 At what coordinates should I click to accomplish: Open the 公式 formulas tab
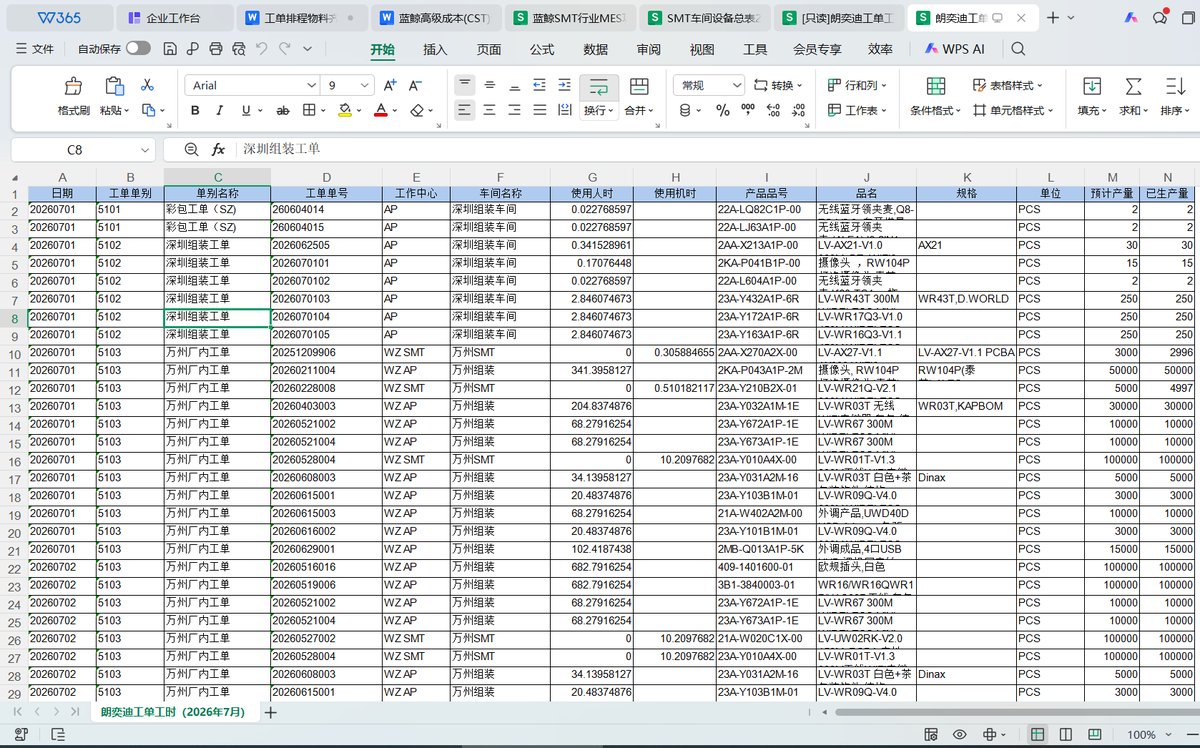coord(542,49)
